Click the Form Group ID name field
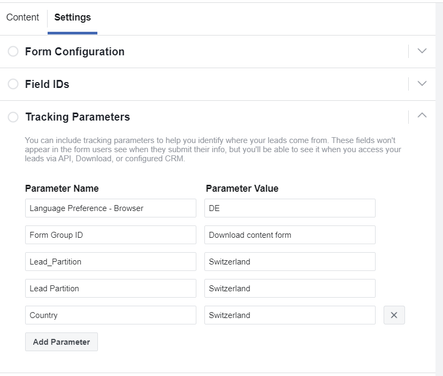 coord(111,235)
